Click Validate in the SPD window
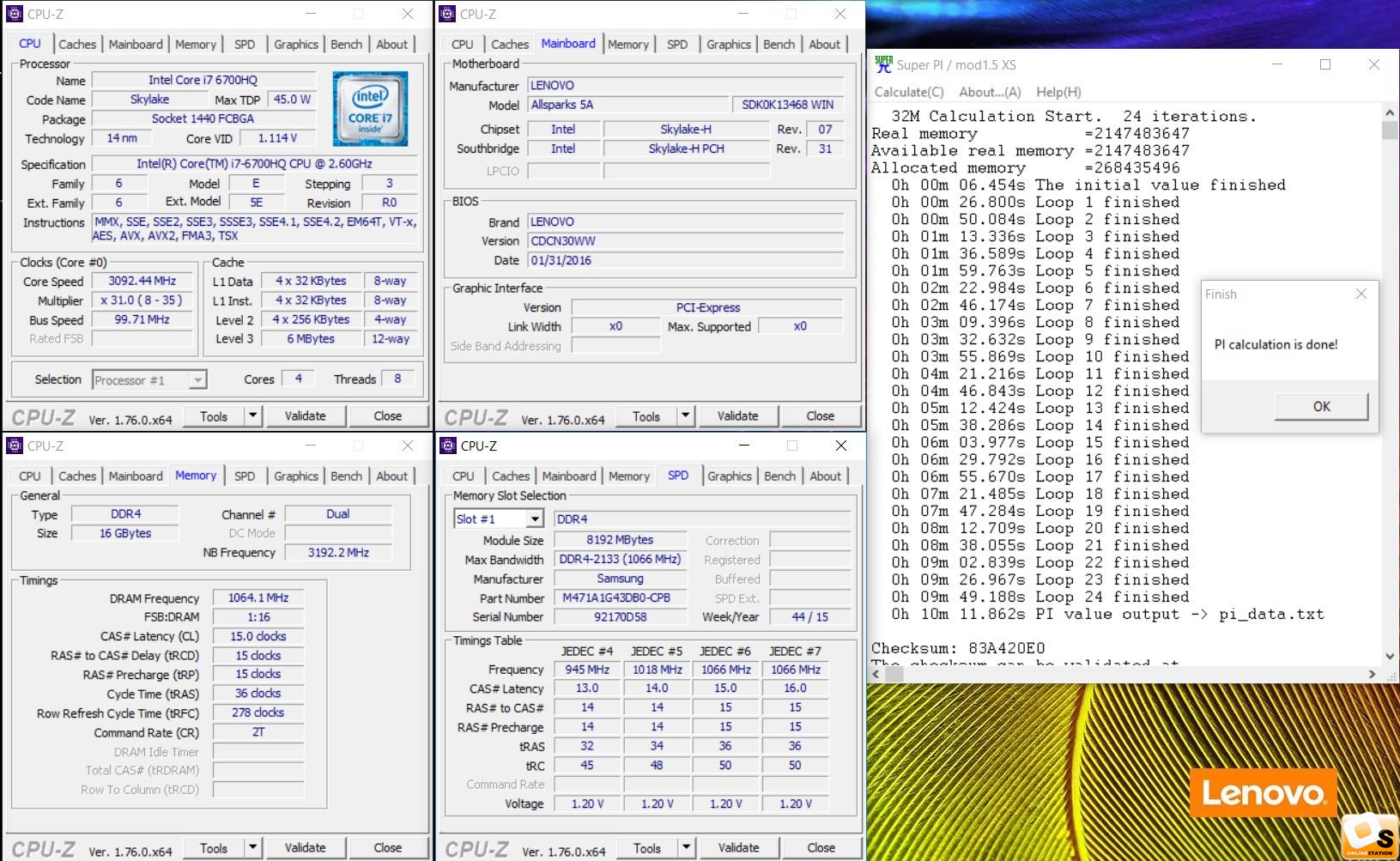This screenshot has height=861, width=1400. pos(739,847)
